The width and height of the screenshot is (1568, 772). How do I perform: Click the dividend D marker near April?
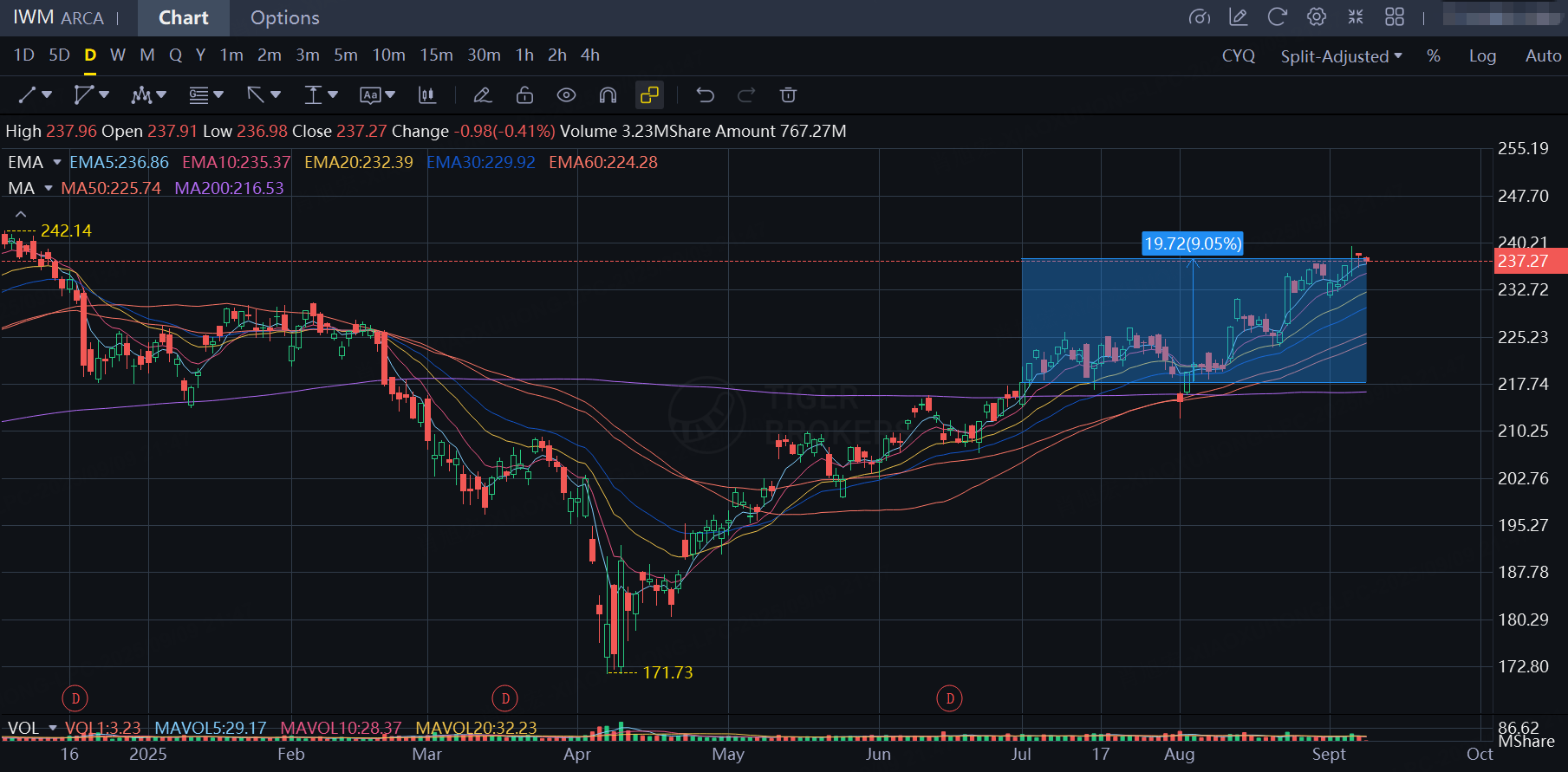coord(505,698)
